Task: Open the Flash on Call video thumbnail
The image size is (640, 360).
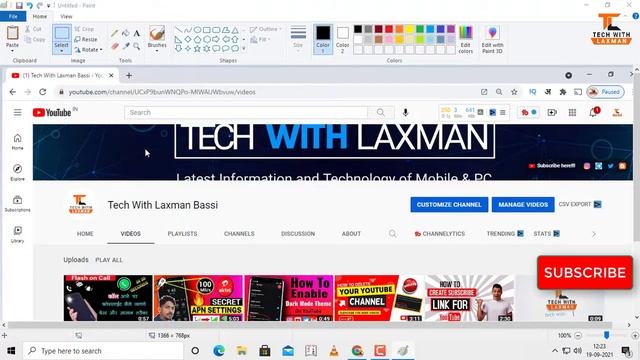Action: click(108, 298)
